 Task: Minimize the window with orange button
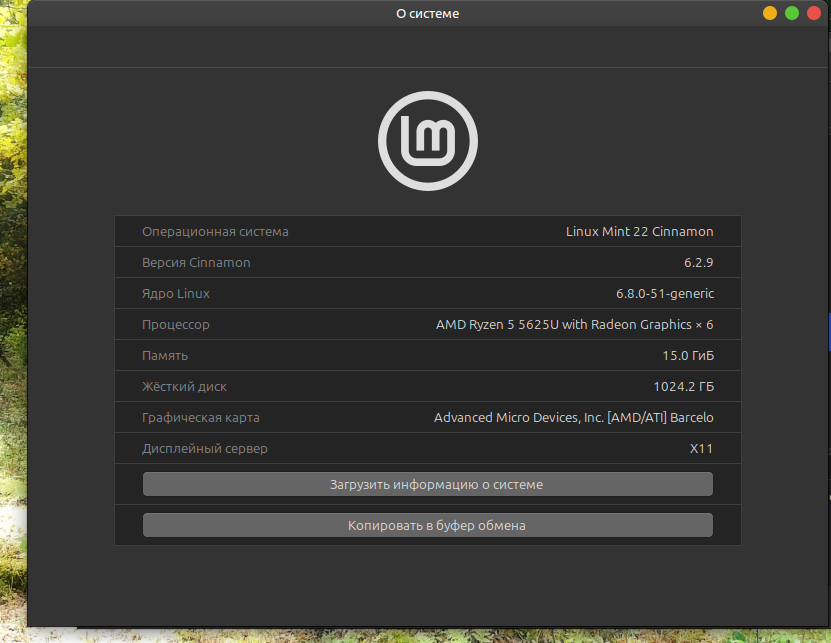(770, 13)
